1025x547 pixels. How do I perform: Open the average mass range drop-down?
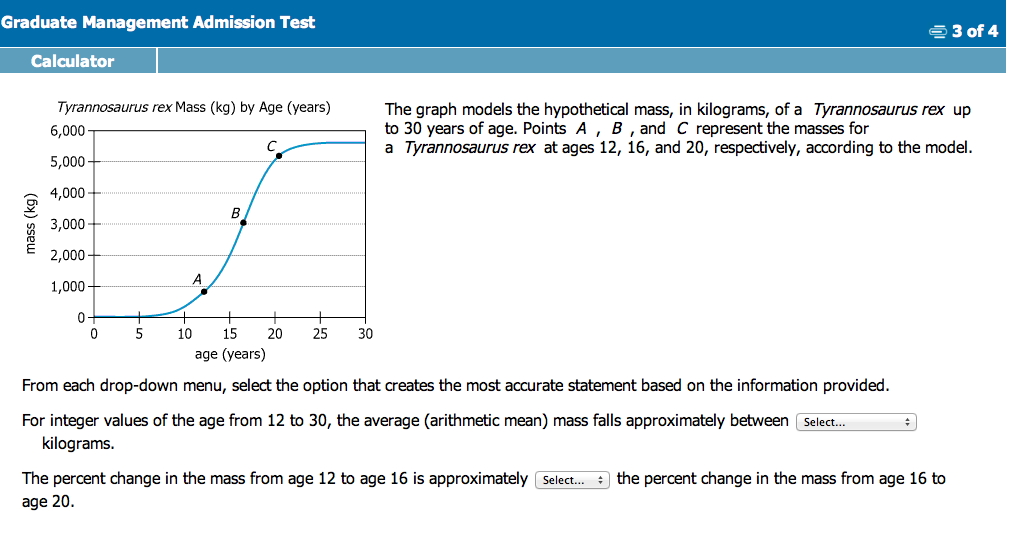(x=856, y=422)
